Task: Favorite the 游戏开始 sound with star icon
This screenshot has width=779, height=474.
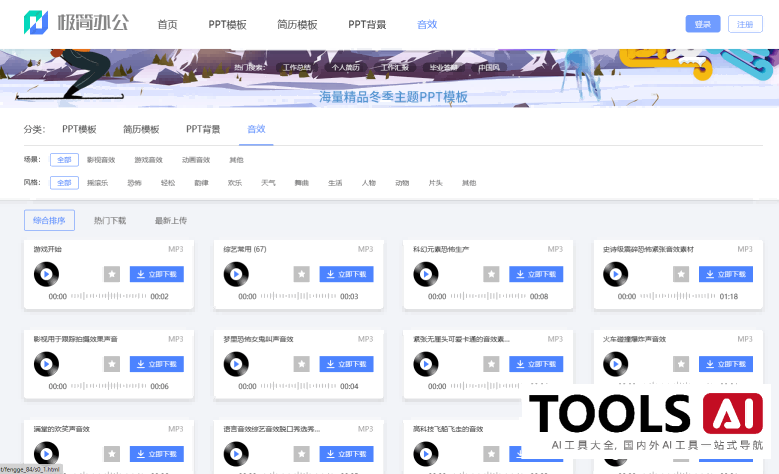Action: [x=112, y=274]
